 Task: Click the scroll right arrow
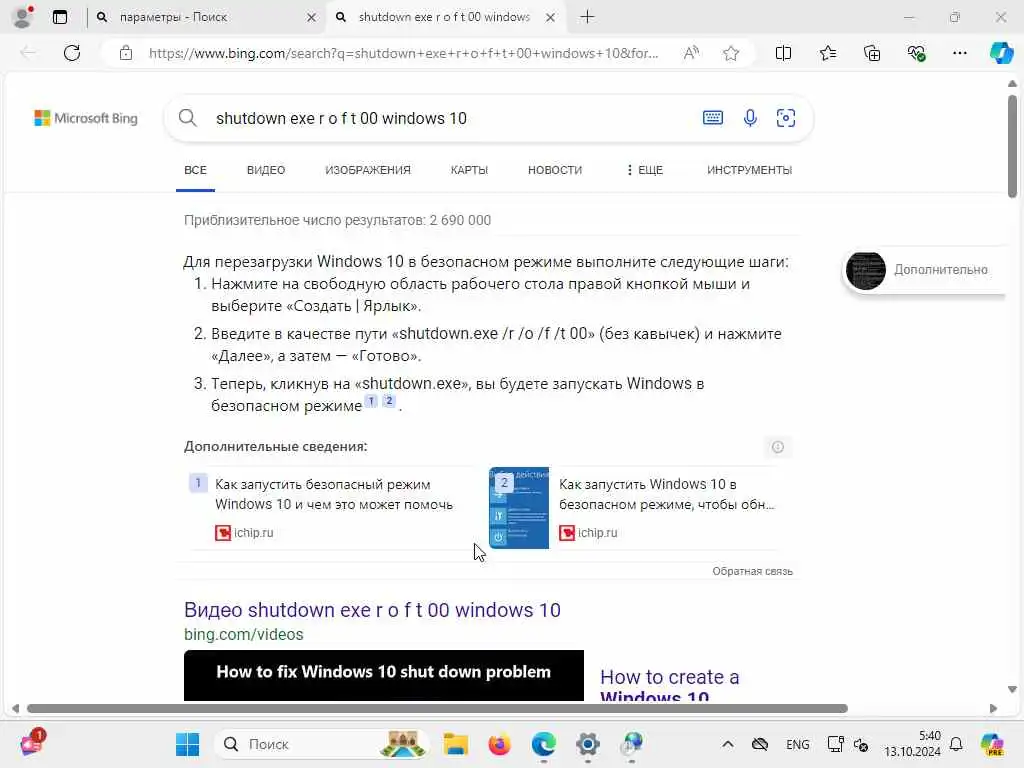tap(993, 709)
